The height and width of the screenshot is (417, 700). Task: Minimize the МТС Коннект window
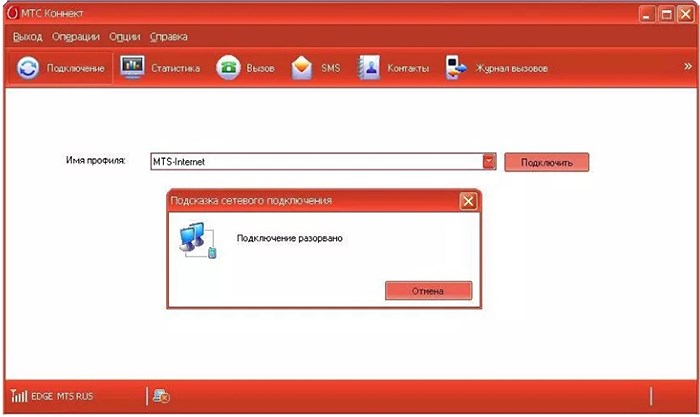click(646, 14)
